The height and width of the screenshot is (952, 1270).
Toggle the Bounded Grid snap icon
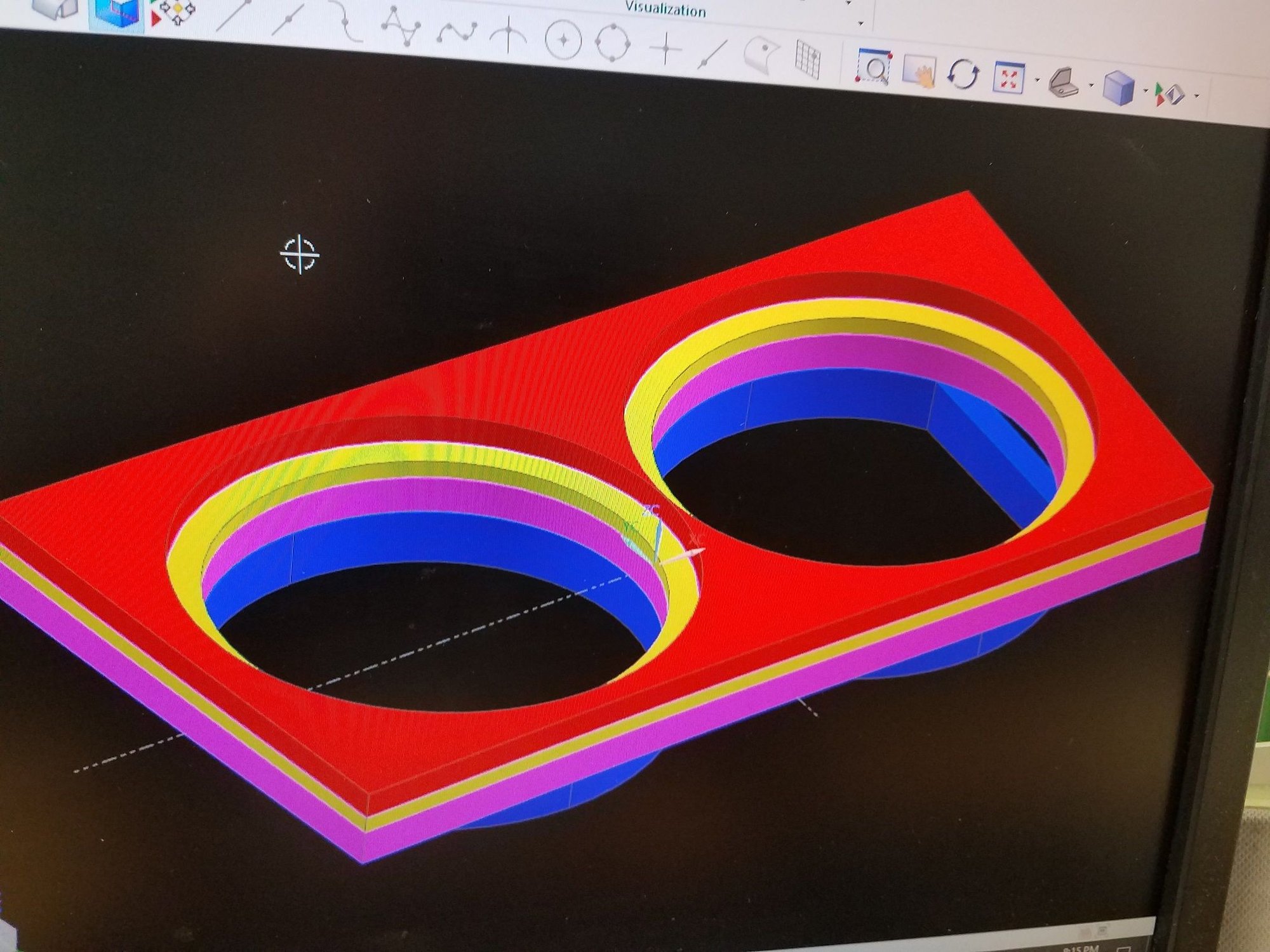pos(808,60)
